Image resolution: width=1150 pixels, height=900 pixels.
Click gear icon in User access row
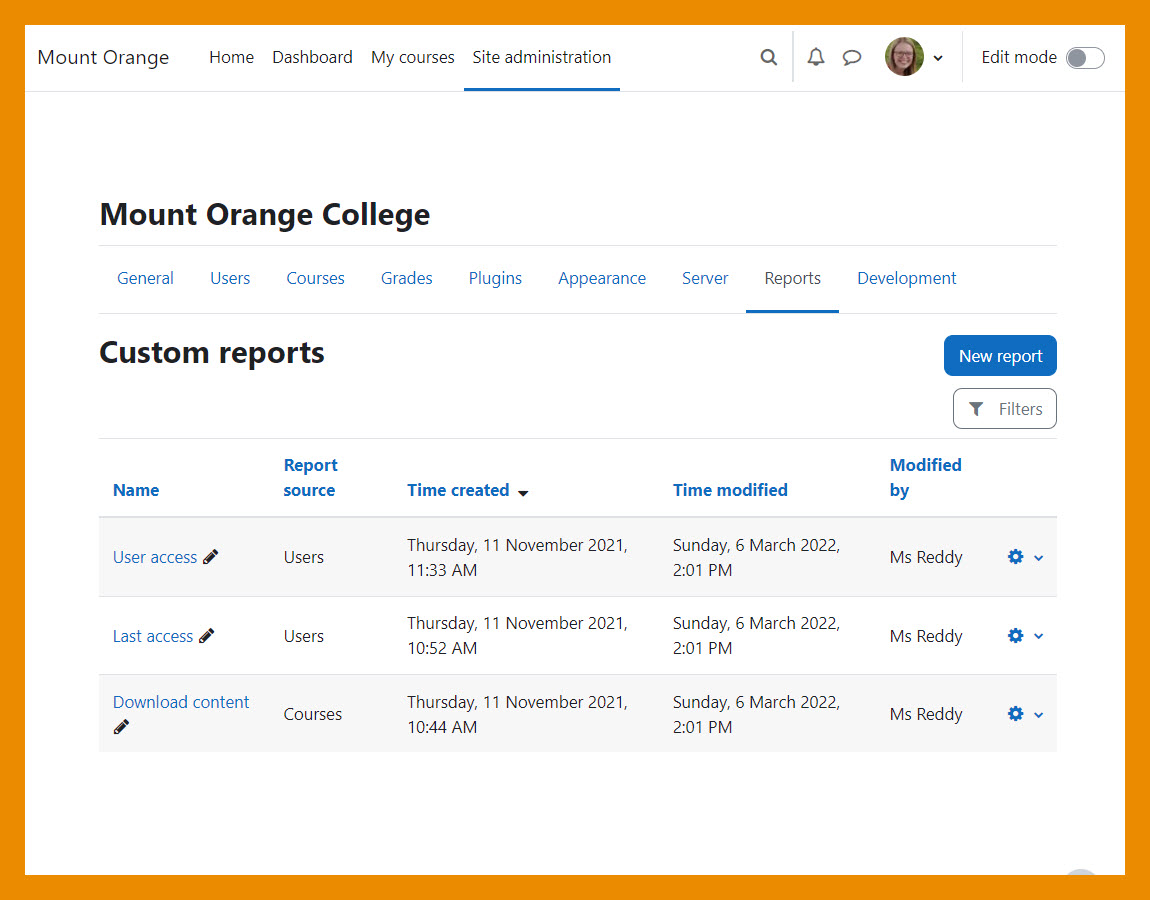tap(1015, 557)
